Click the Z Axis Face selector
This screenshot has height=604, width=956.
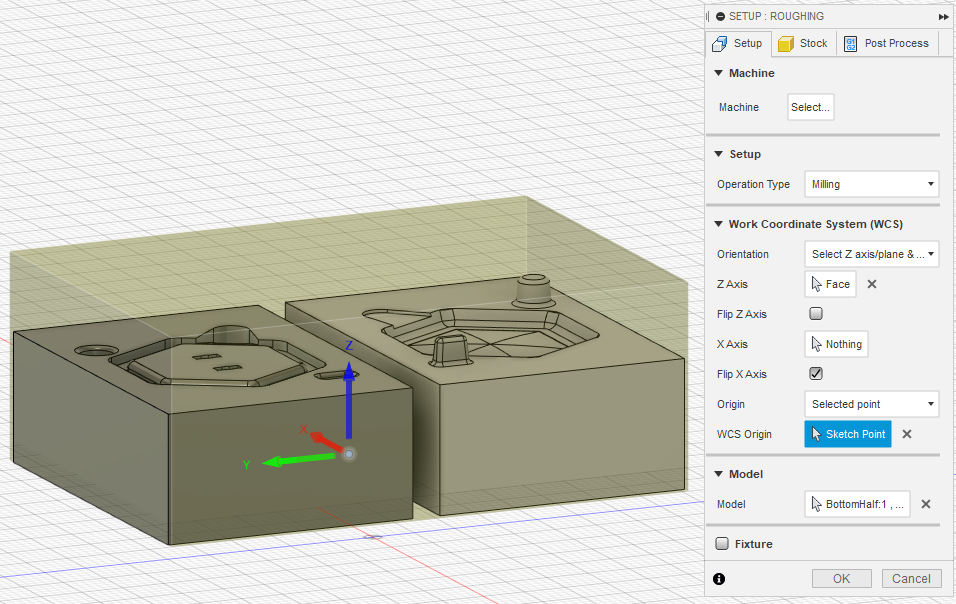pyautogui.click(x=830, y=284)
